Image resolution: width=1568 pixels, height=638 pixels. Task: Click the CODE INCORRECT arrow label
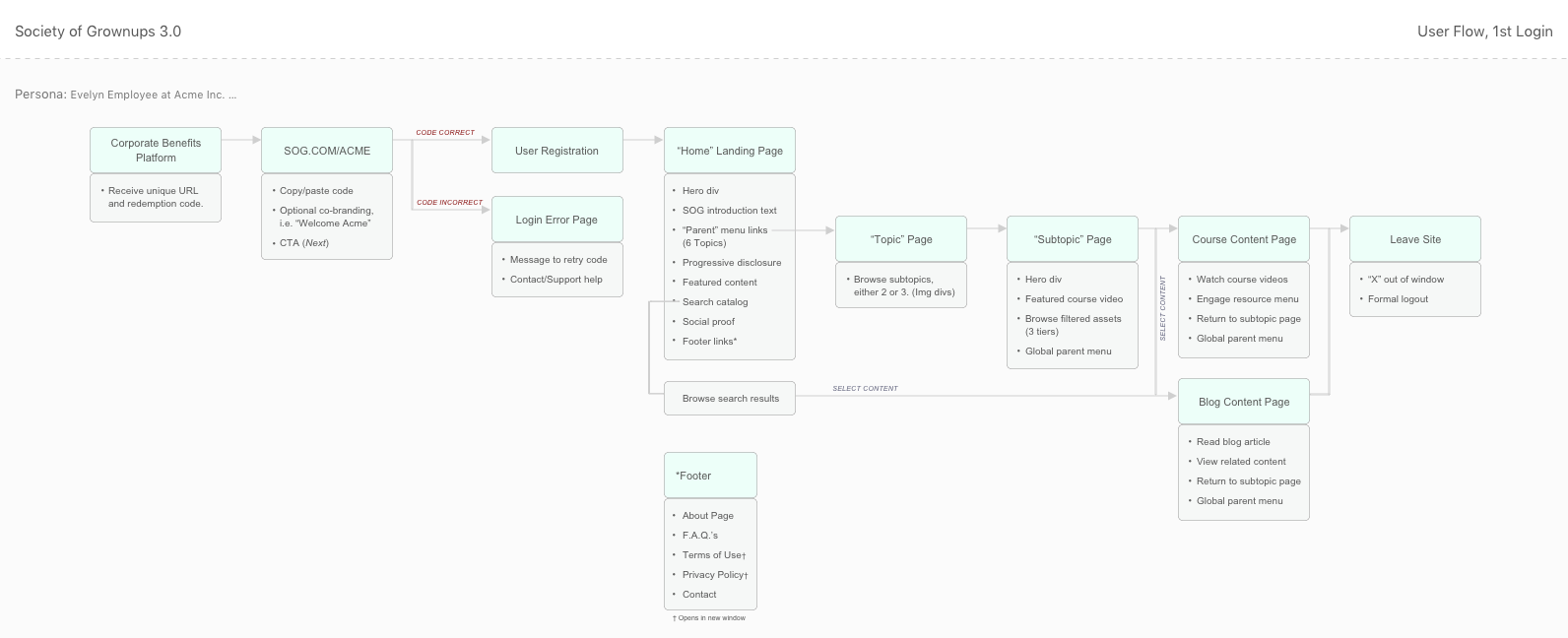coord(449,202)
